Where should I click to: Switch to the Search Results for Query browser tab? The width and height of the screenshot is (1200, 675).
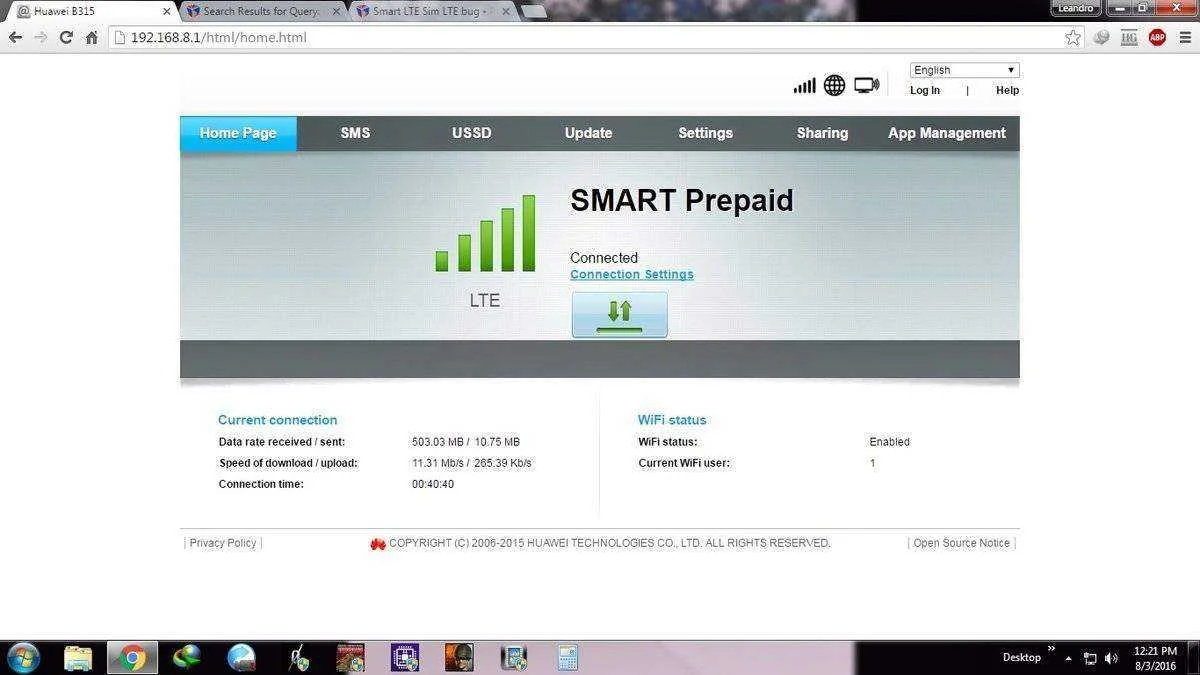(262, 11)
